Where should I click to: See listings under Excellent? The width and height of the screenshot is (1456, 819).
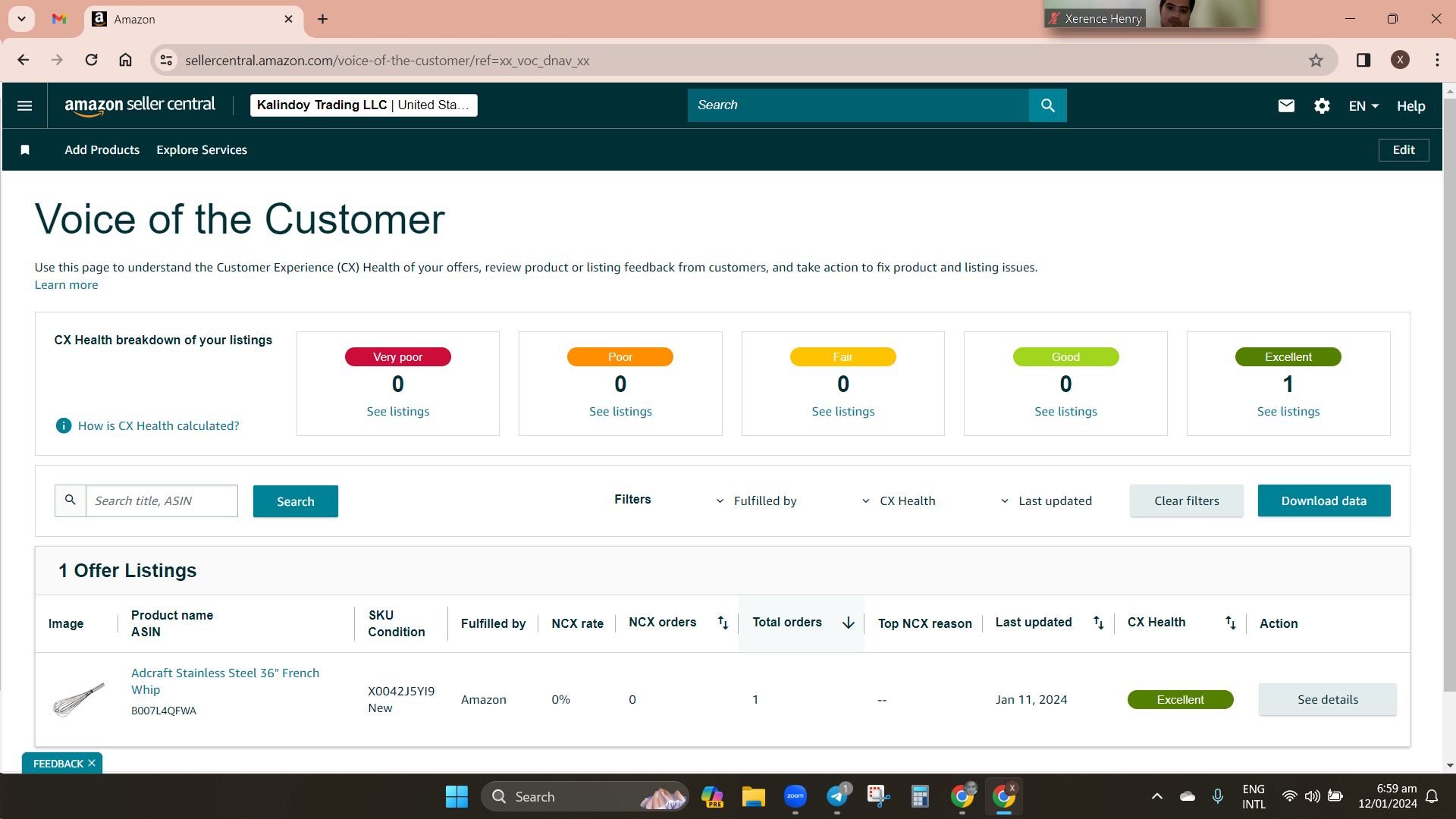tap(1288, 411)
